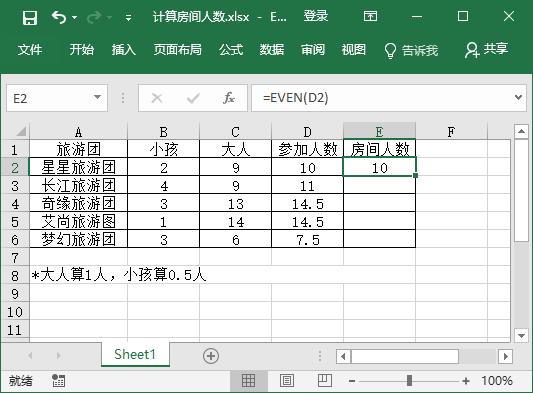
Task: Expand the Name Box dropdown arrow
Action: point(97,98)
